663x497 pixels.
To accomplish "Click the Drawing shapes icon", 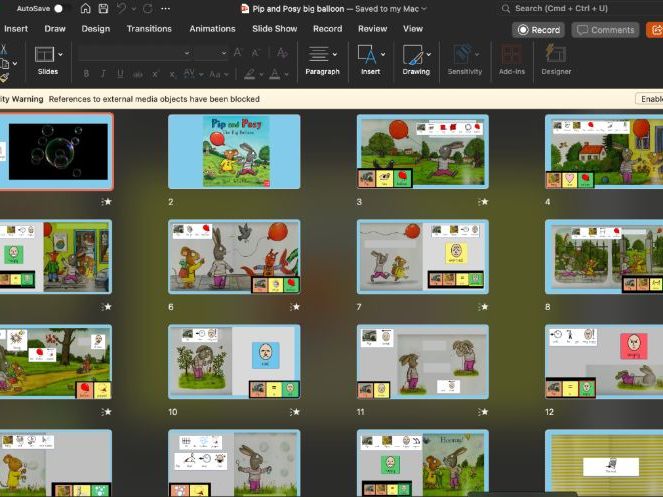I will point(413,55).
